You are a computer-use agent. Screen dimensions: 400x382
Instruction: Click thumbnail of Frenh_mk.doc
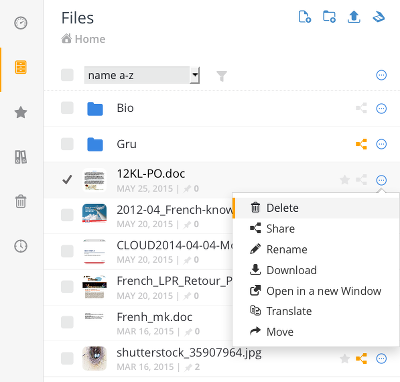pos(94,316)
